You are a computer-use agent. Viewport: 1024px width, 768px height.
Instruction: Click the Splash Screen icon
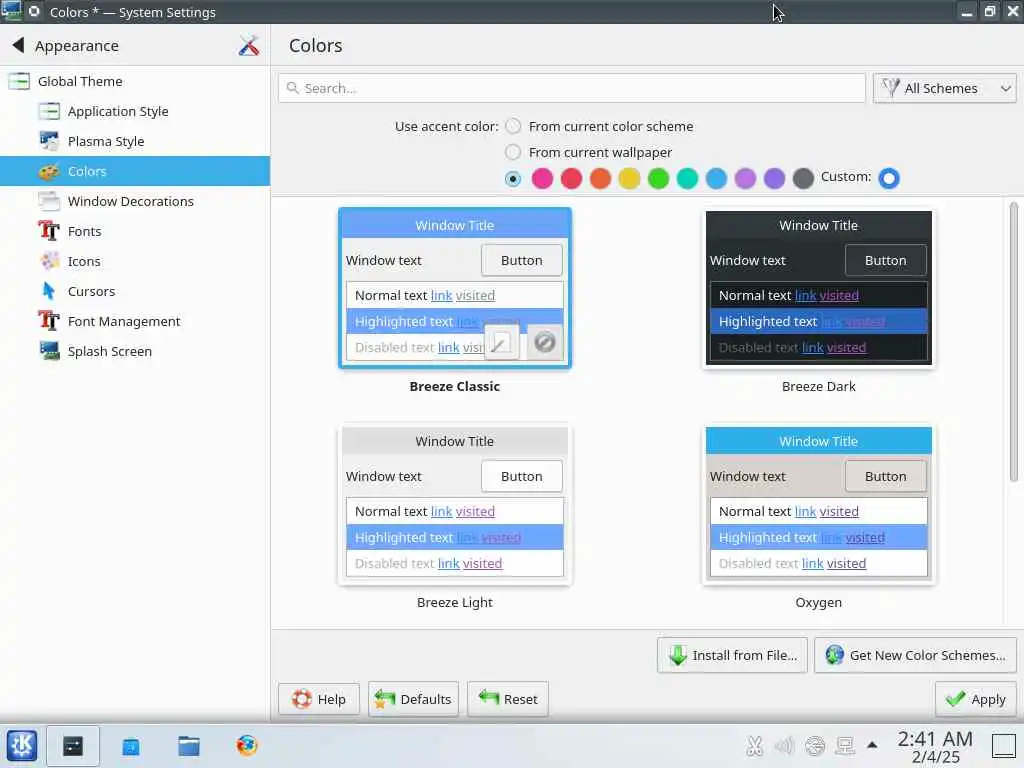coord(49,351)
